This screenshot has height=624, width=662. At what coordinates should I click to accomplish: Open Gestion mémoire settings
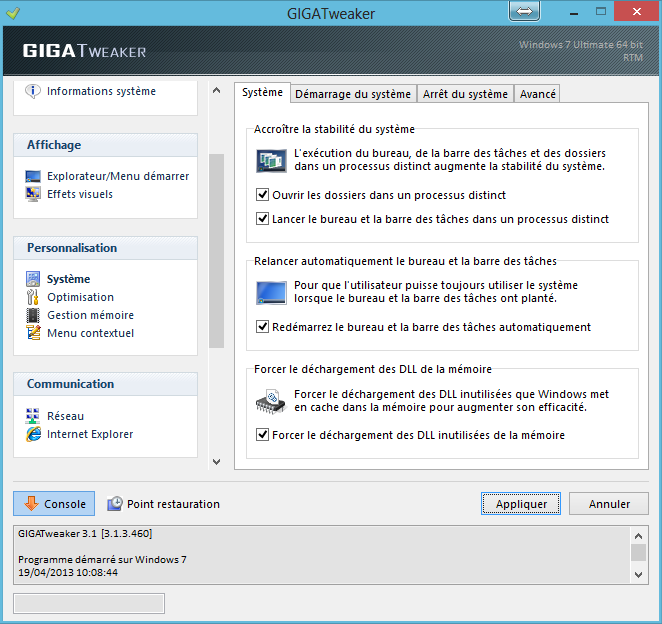(x=90, y=315)
